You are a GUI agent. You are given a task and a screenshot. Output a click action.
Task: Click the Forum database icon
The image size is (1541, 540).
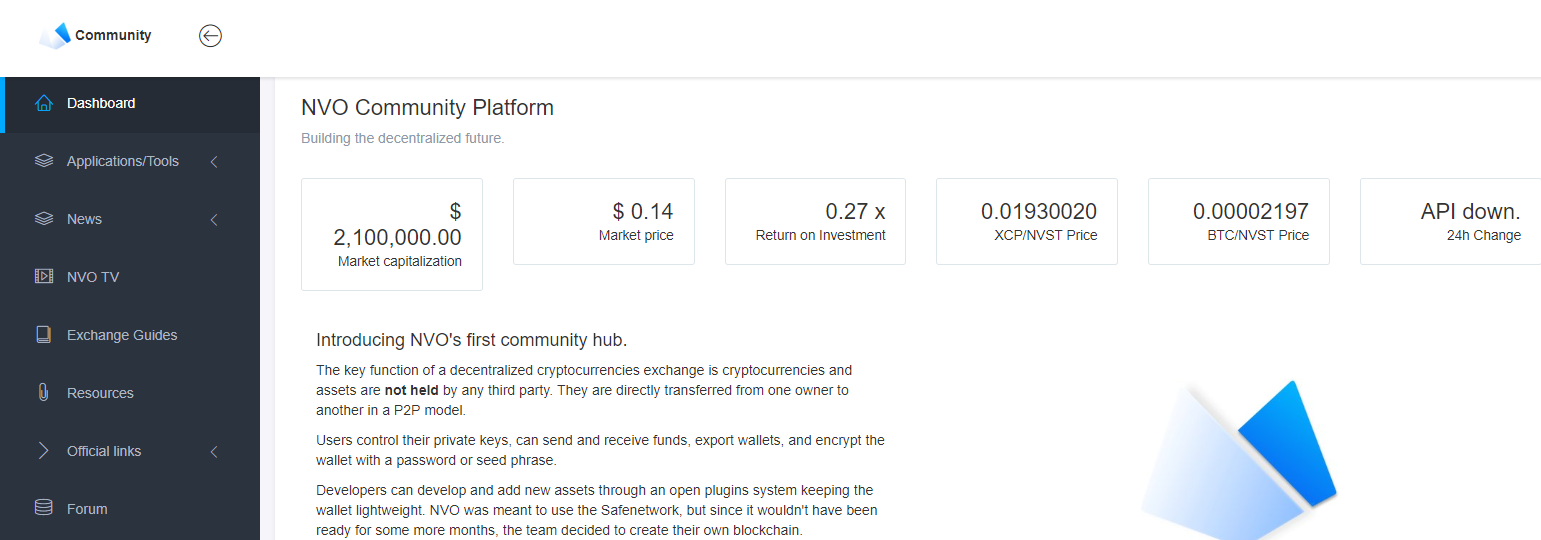(x=43, y=509)
